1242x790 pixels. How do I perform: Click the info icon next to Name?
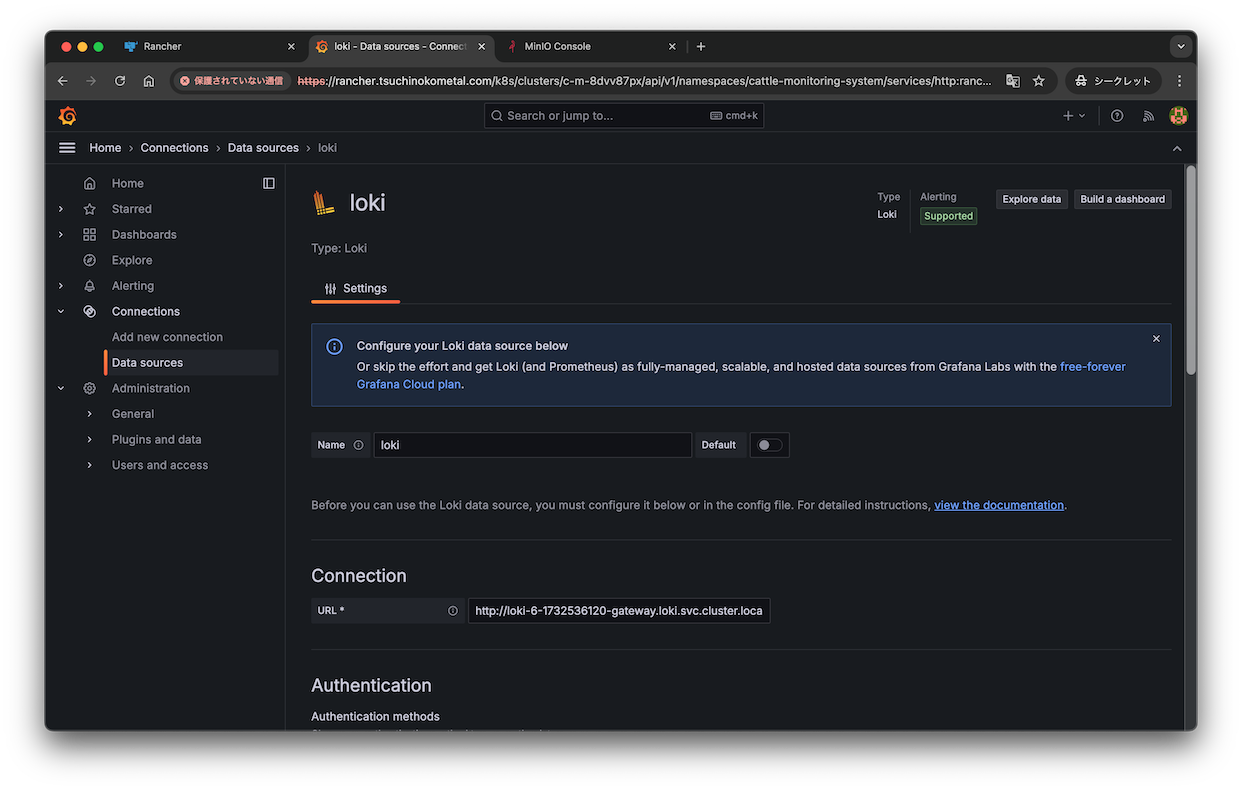click(358, 445)
